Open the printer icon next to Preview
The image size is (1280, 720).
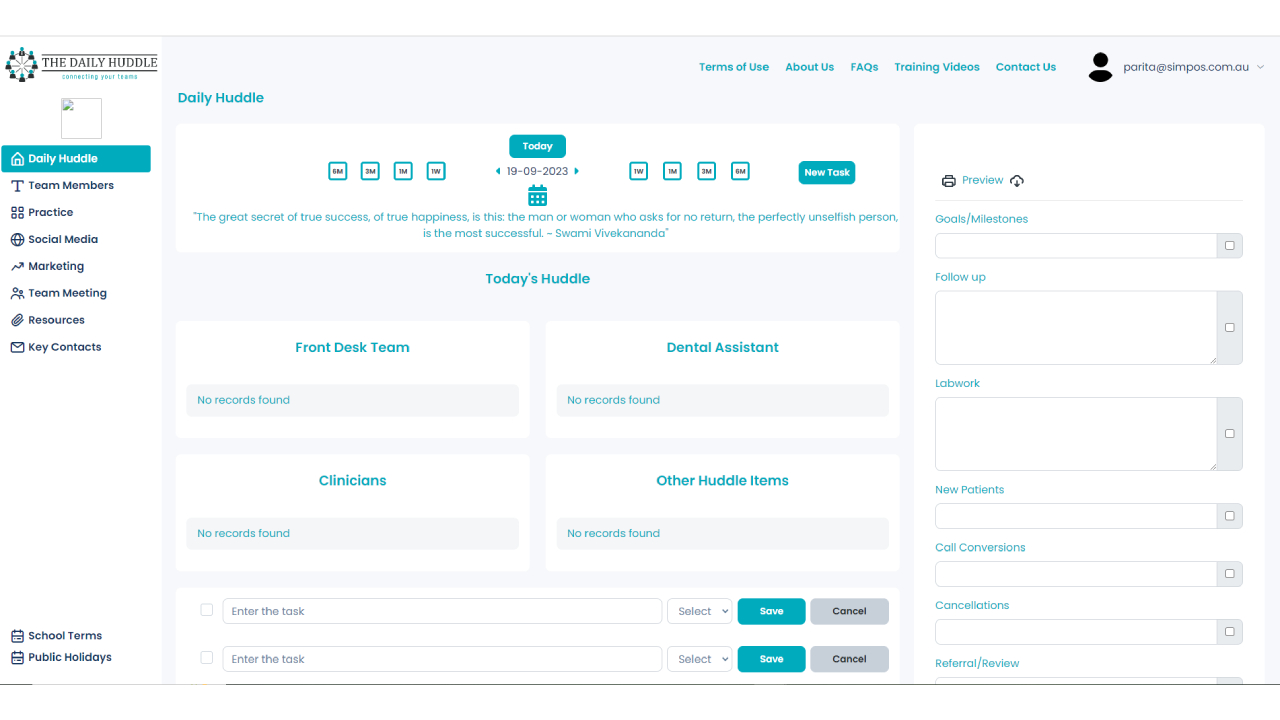[x=948, y=180]
